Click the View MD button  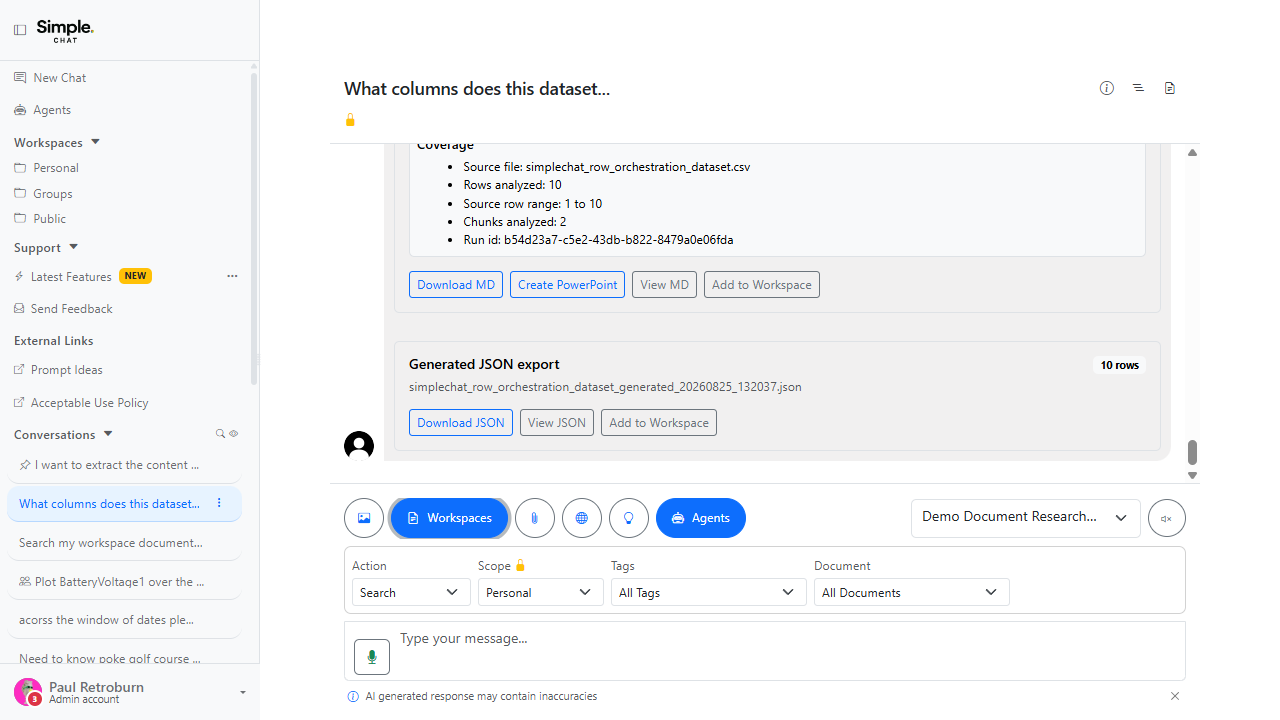click(665, 285)
